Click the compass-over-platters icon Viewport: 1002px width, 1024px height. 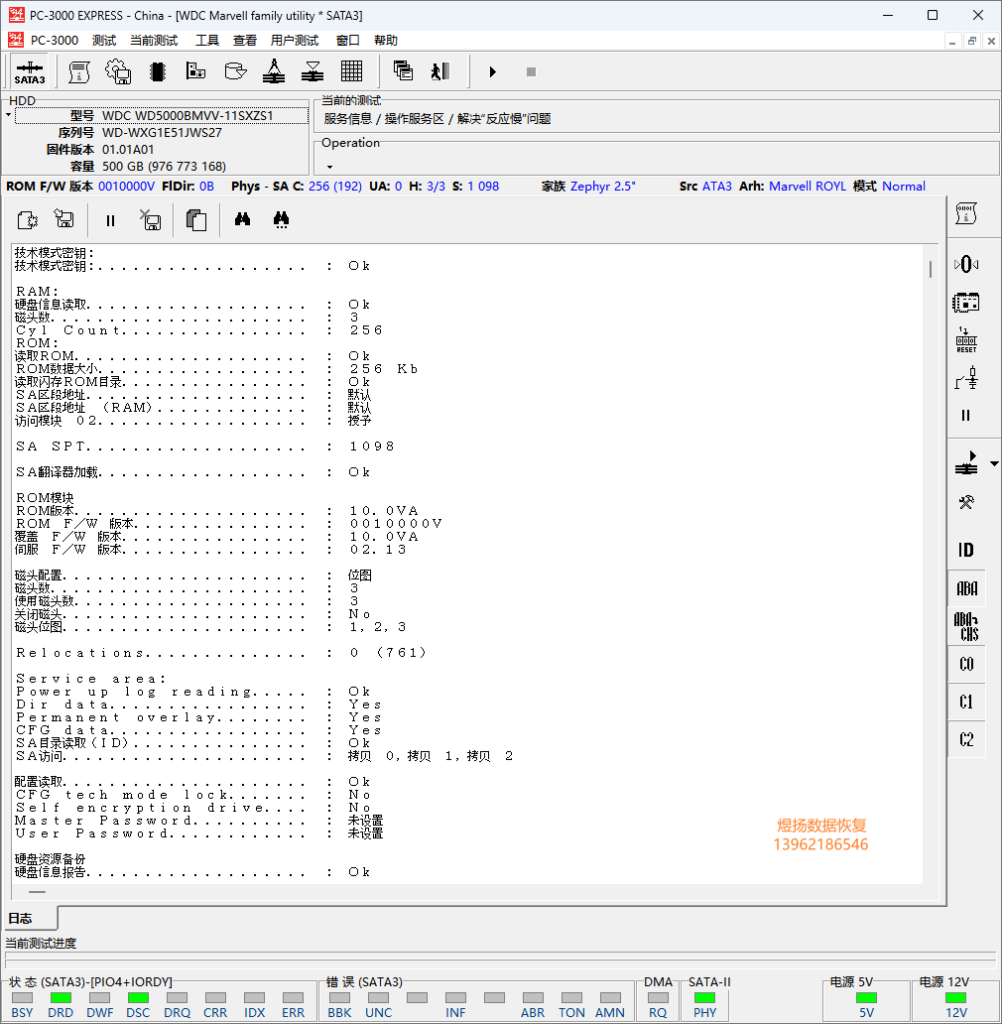pos(274,71)
